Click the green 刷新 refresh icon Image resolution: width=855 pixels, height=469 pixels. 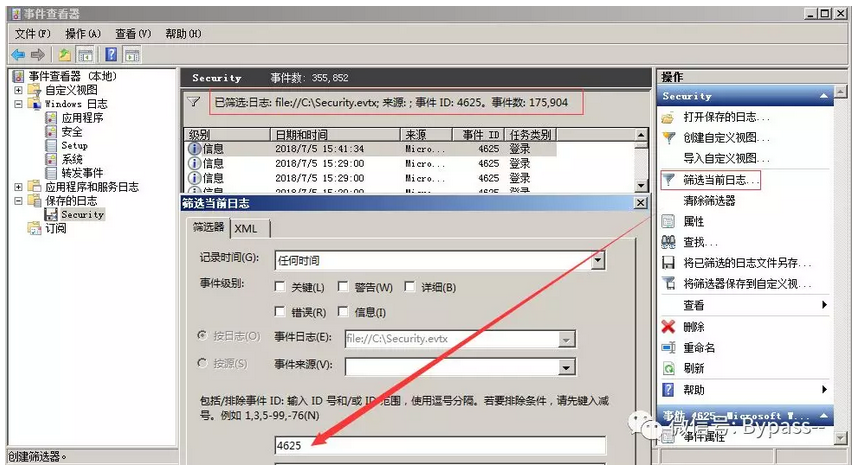click(x=668, y=369)
